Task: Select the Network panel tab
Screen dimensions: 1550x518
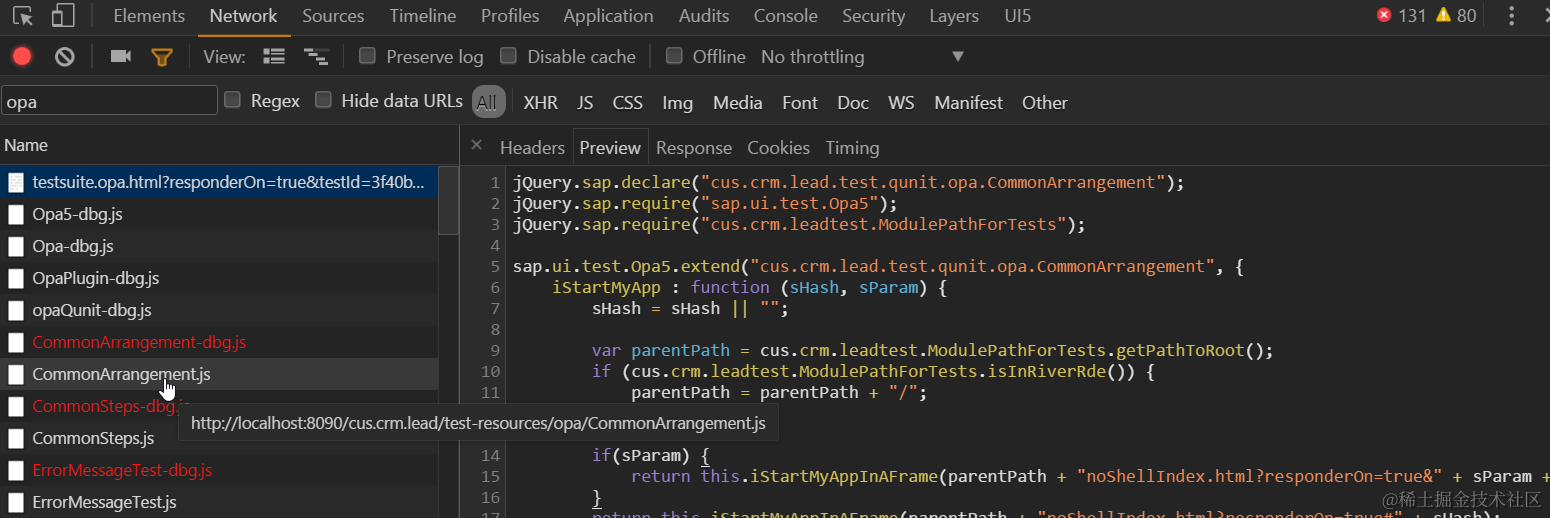Action: tap(244, 16)
